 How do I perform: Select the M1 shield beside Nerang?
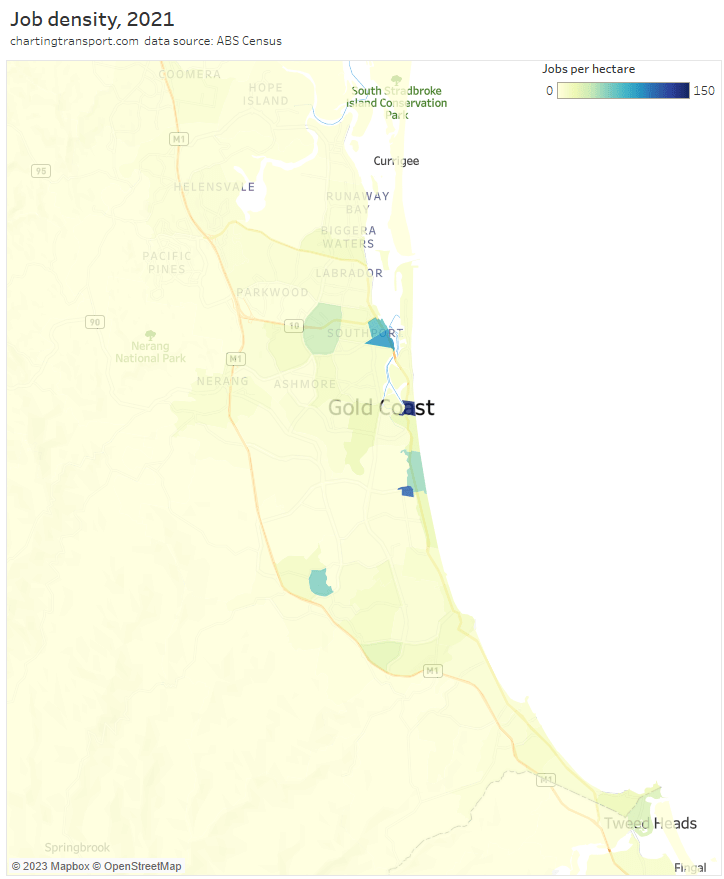[x=235, y=358]
